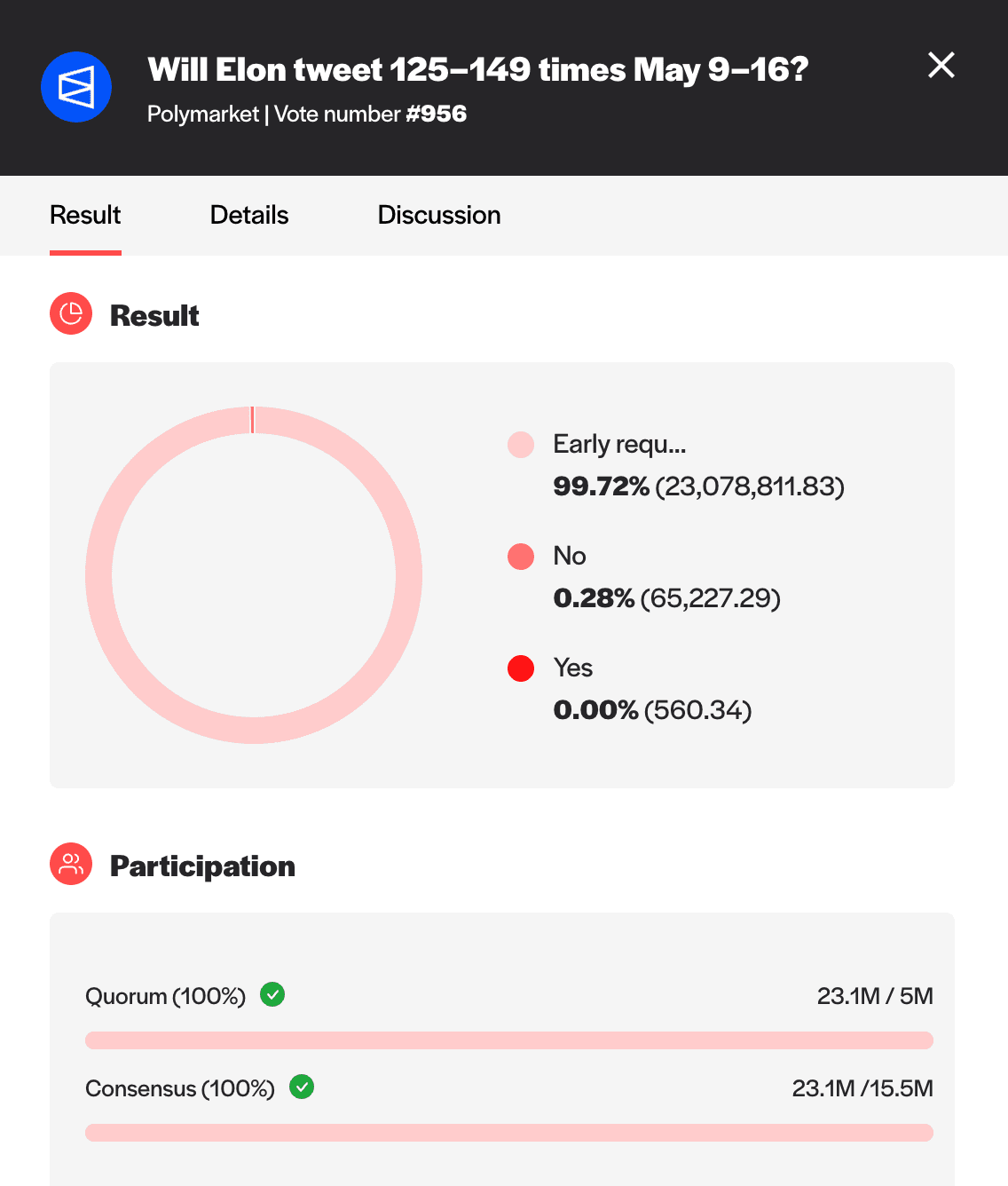
Task: Click the red No legend dot
Action: pyautogui.click(x=521, y=557)
